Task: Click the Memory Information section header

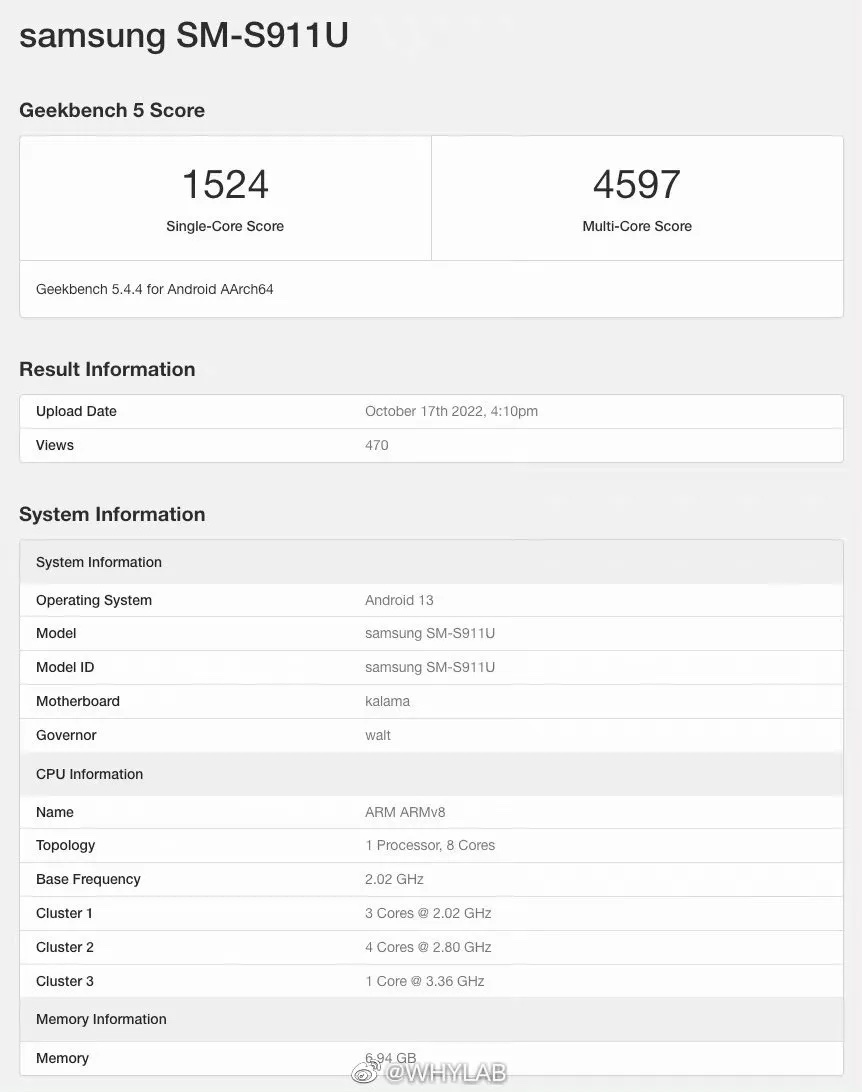Action: tap(101, 1019)
